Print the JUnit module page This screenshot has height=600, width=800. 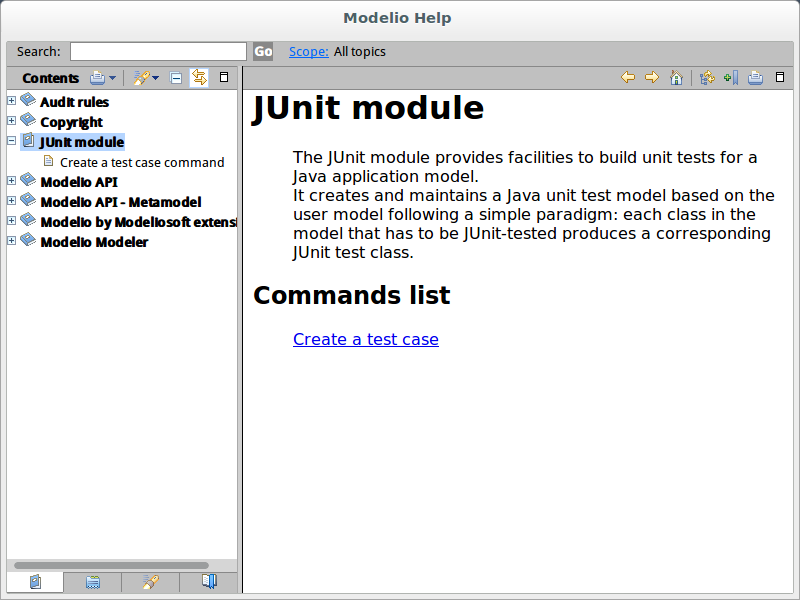(755, 78)
